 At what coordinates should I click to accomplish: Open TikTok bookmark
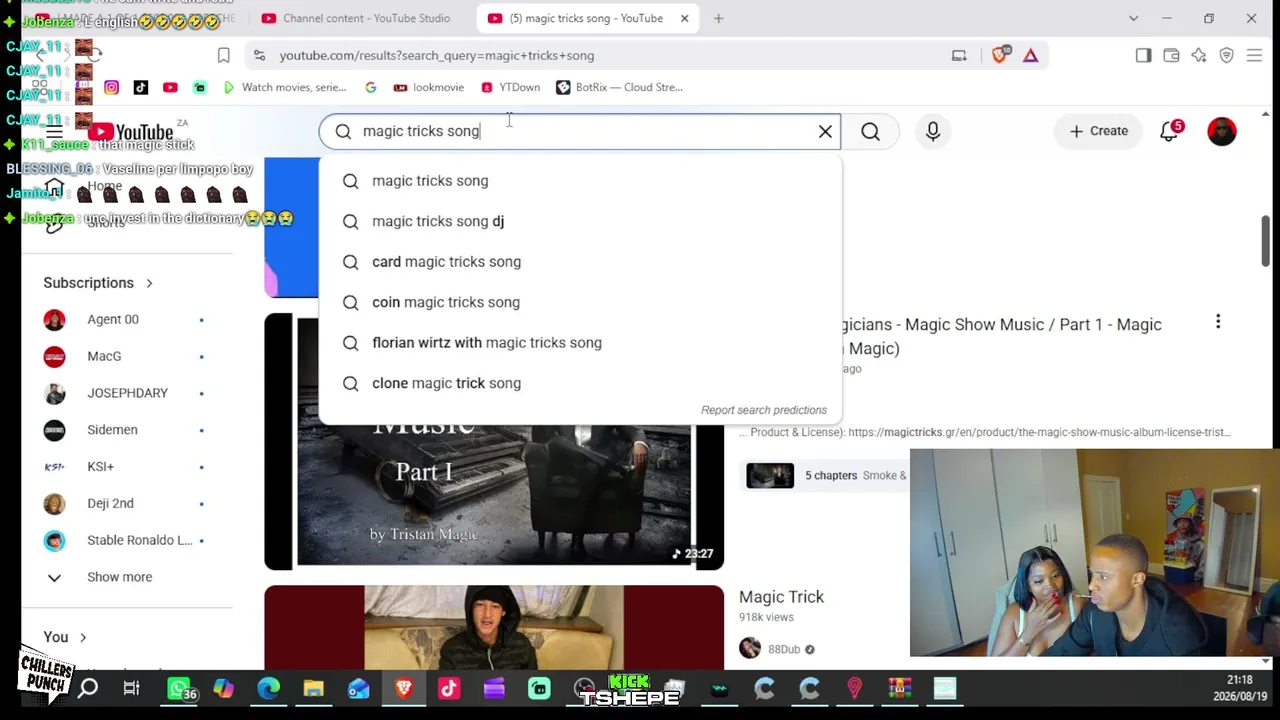[141, 87]
